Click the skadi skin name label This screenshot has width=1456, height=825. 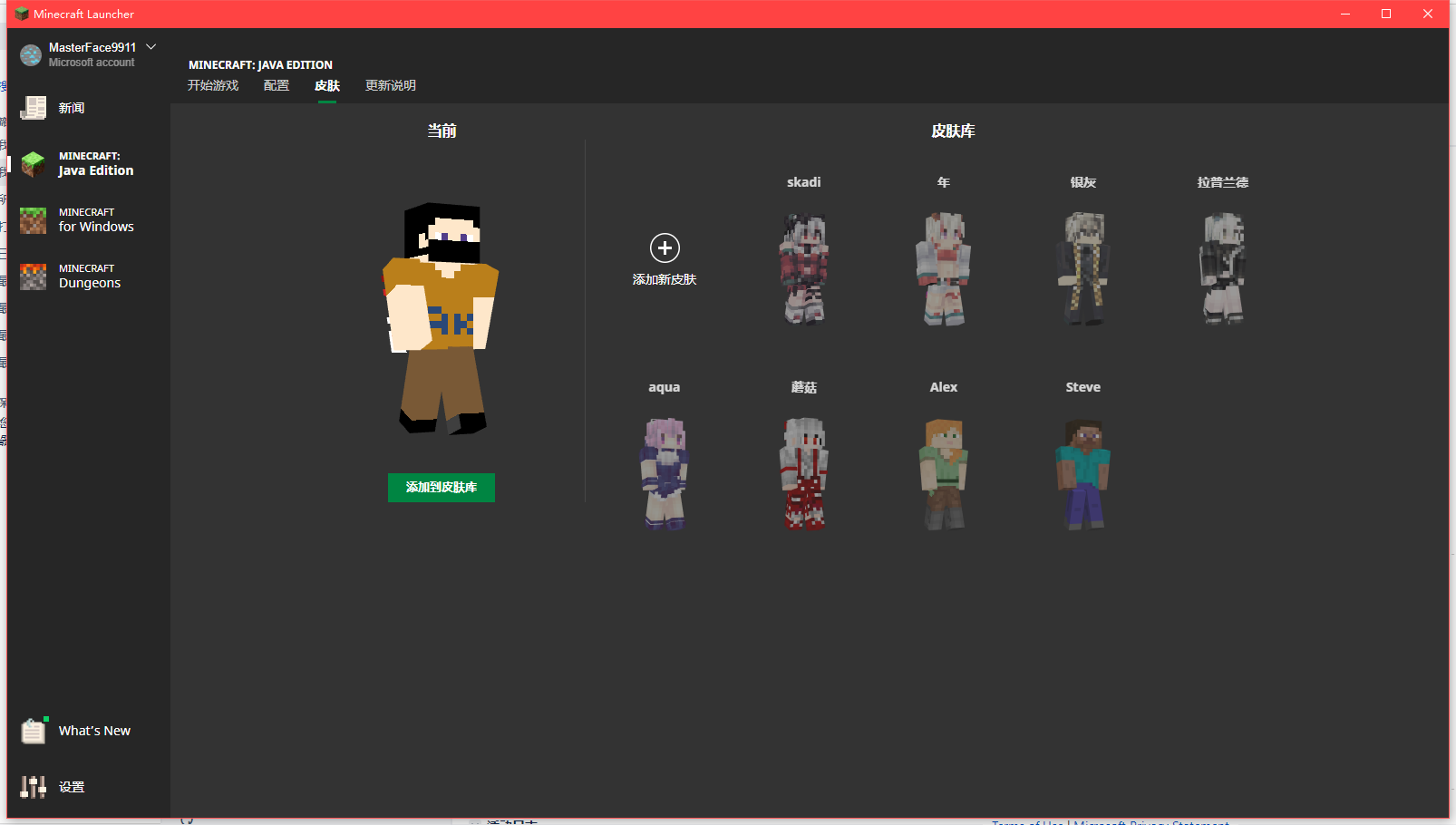click(x=804, y=182)
